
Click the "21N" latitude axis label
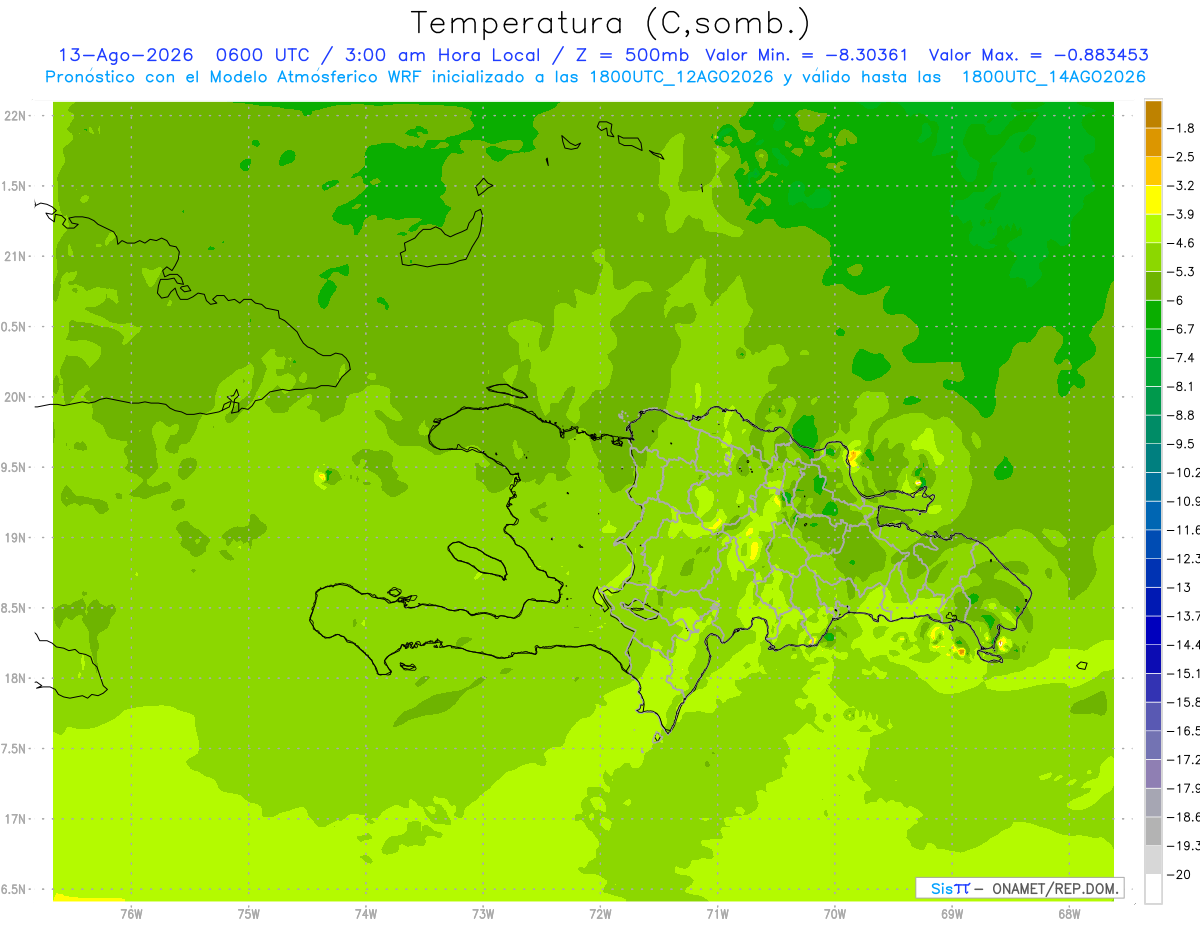(16, 257)
